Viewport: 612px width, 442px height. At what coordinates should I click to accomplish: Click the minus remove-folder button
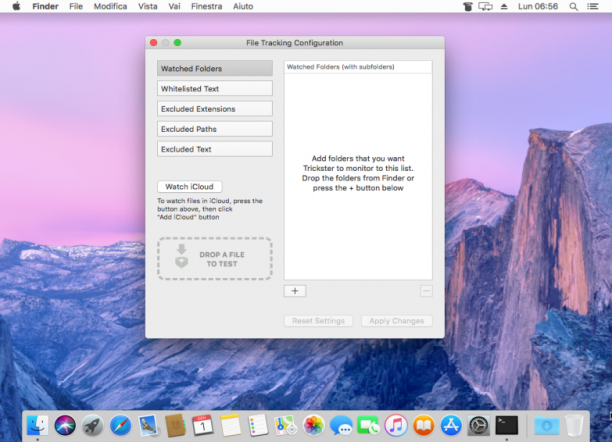point(426,291)
